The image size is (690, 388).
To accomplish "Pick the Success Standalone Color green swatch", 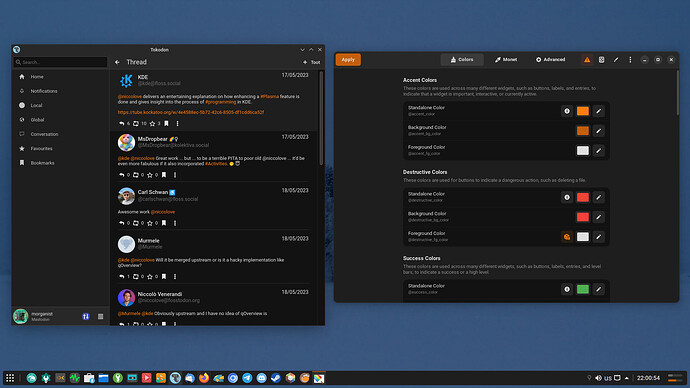I will point(583,289).
